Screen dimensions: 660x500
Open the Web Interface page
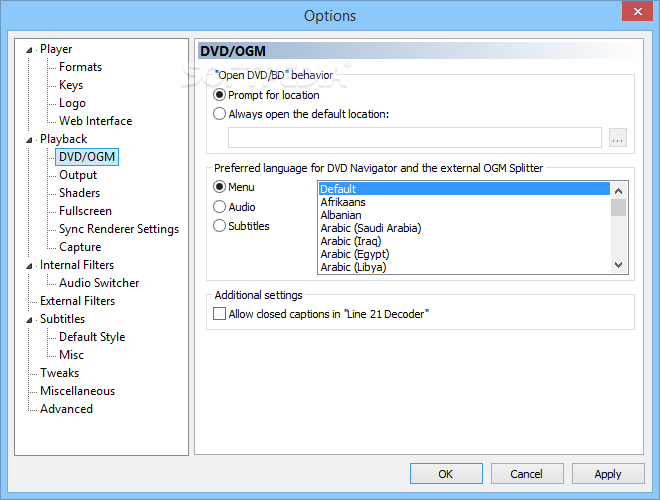pyautogui.click(x=96, y=121)
